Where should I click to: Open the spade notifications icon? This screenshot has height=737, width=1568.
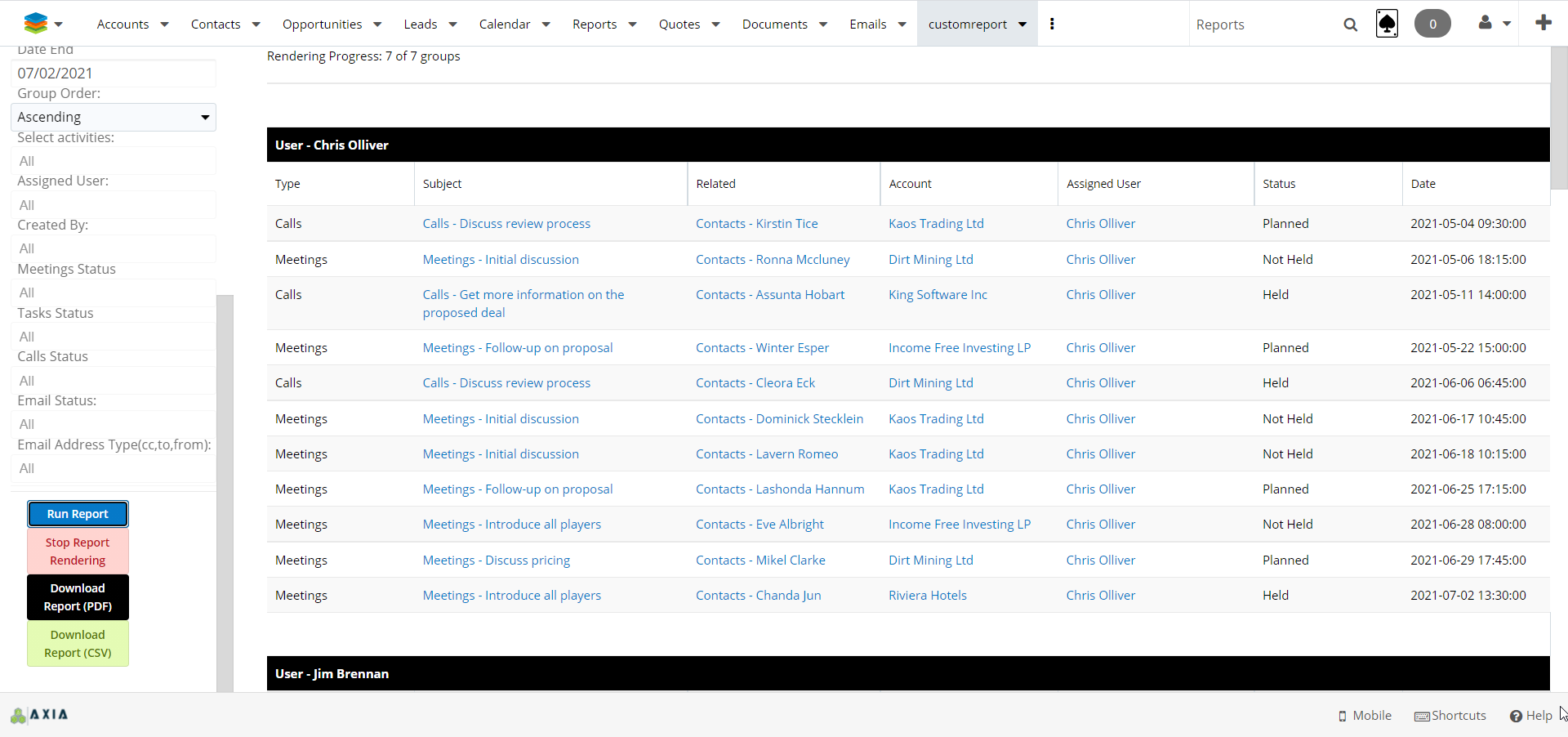point(1387,24)
